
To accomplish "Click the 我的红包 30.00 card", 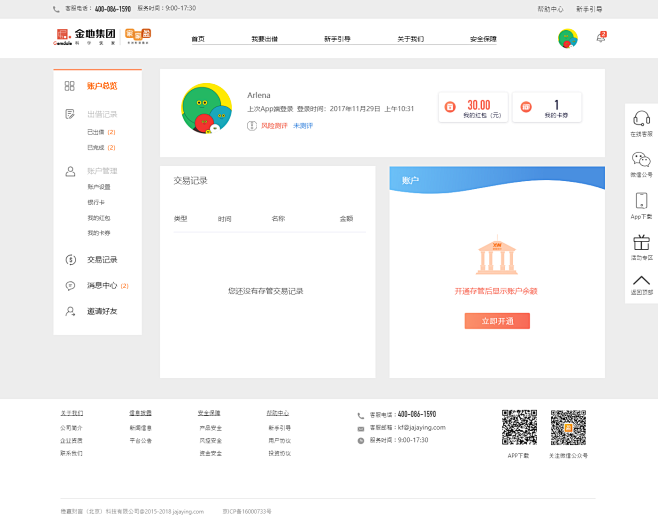I will (x=472, y=108).
